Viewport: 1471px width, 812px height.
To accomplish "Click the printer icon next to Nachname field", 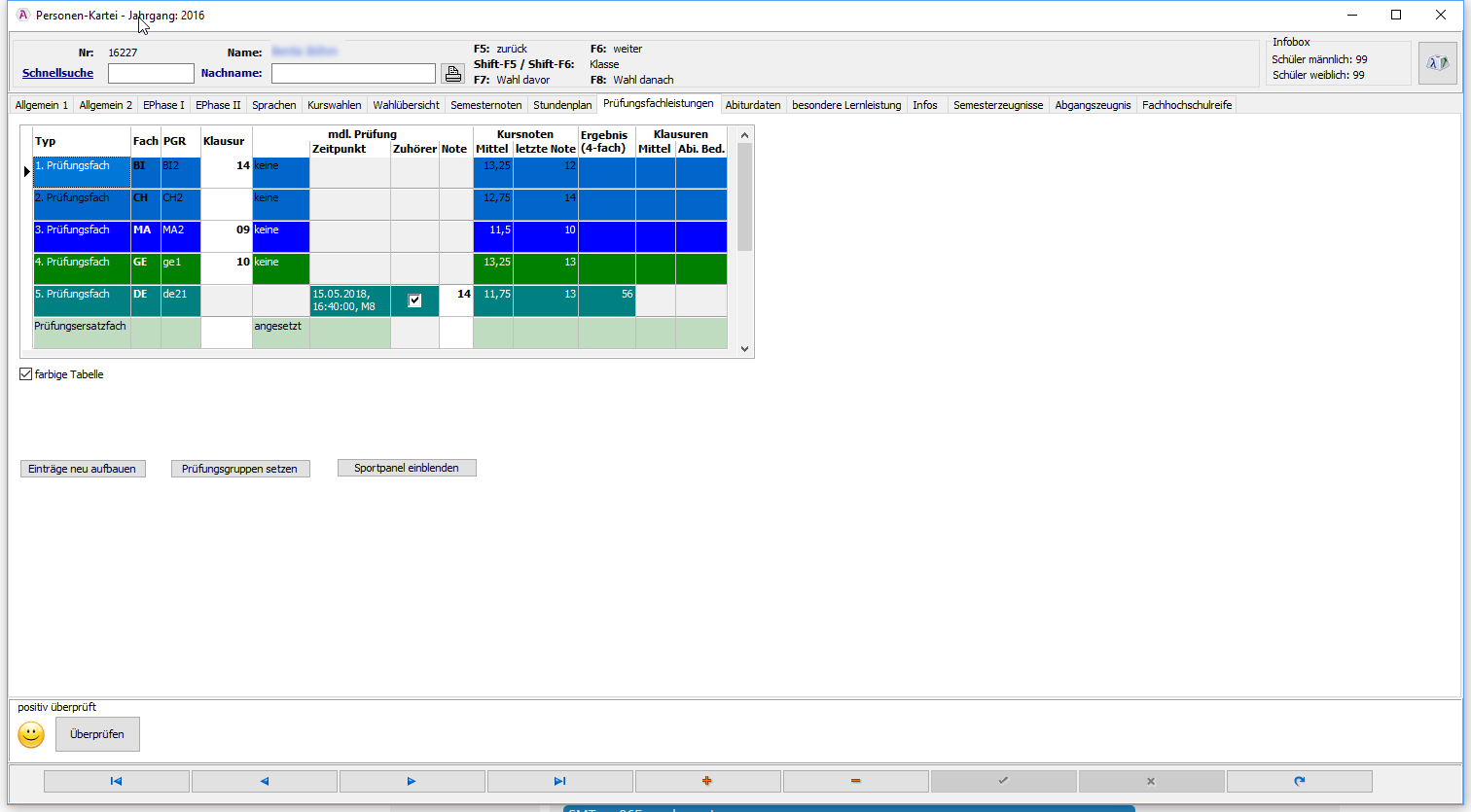I will (452, 73).
